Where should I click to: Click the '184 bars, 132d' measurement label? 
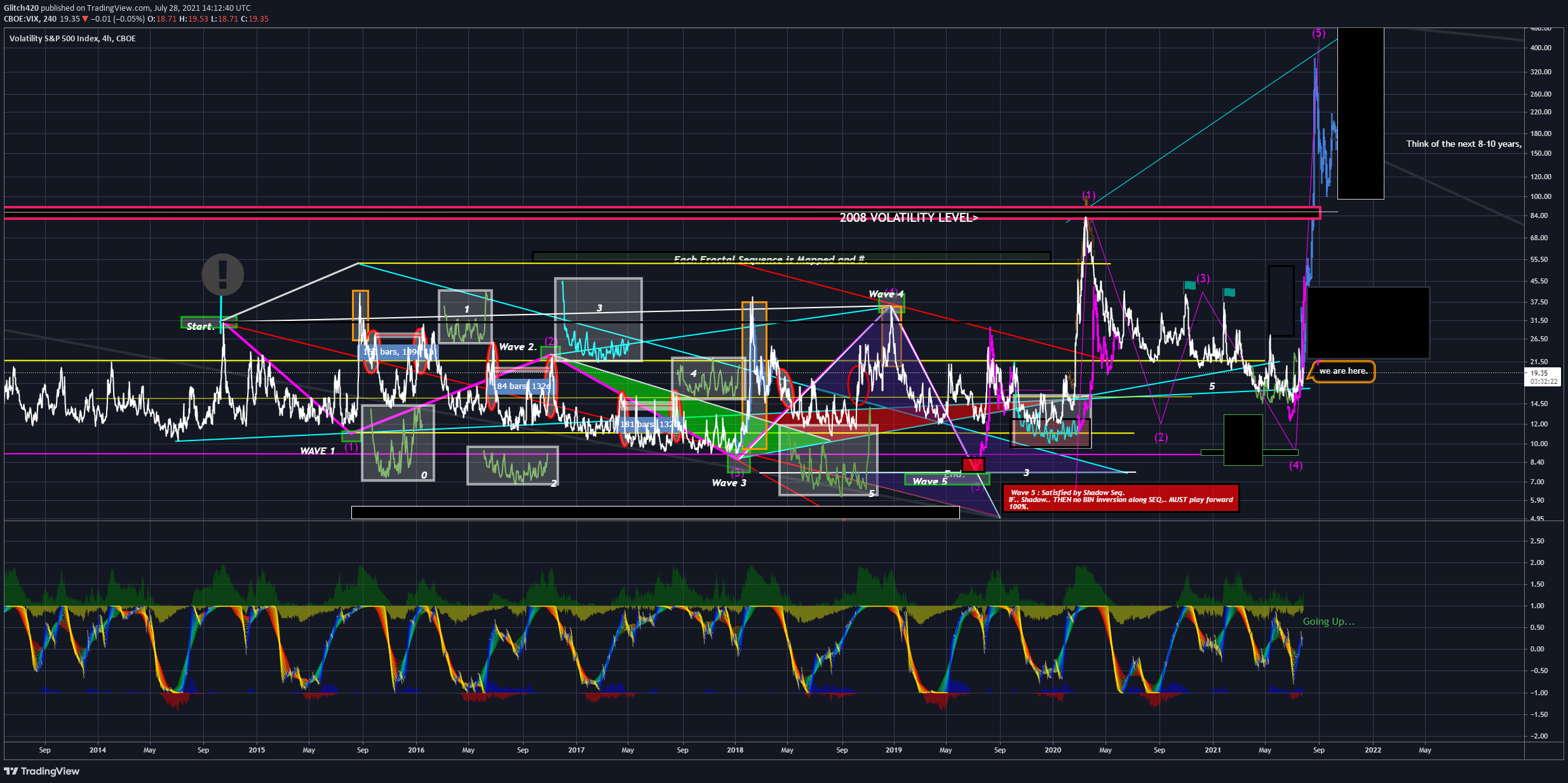(x=522, y=386)
